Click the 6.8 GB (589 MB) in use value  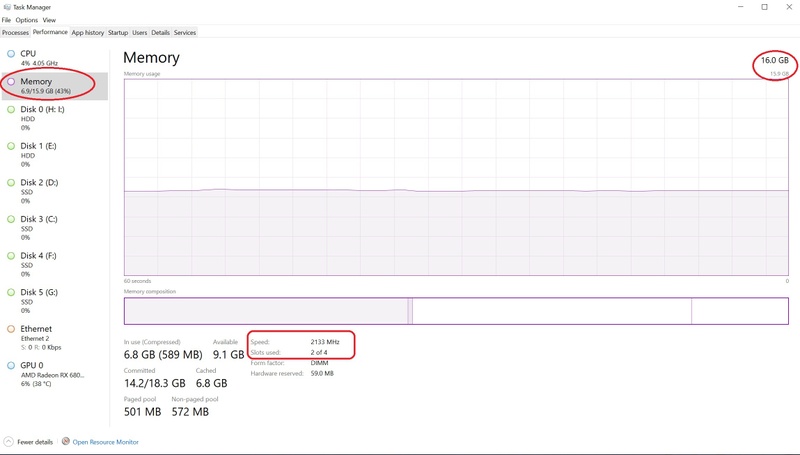163,355
